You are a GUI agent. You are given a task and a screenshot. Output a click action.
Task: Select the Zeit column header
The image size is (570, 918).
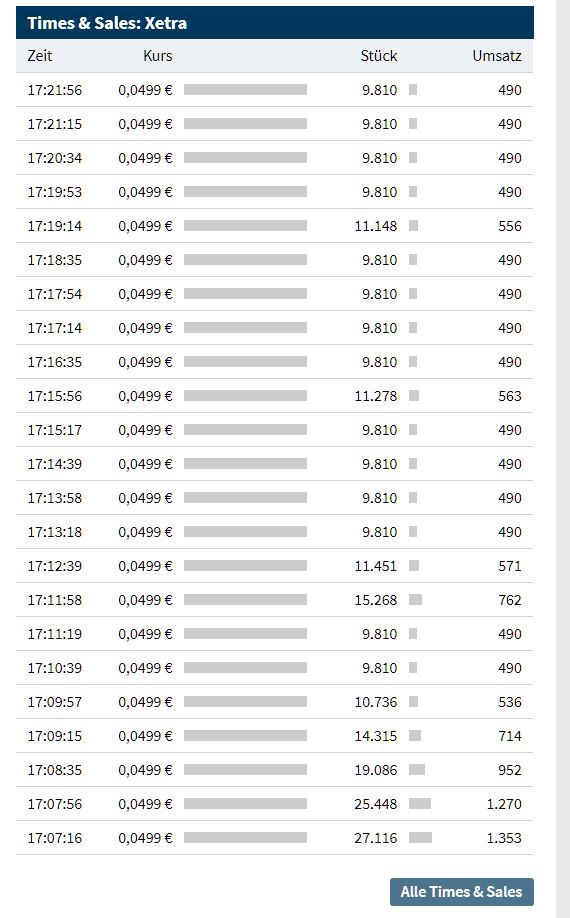click(x=40, y=56)
